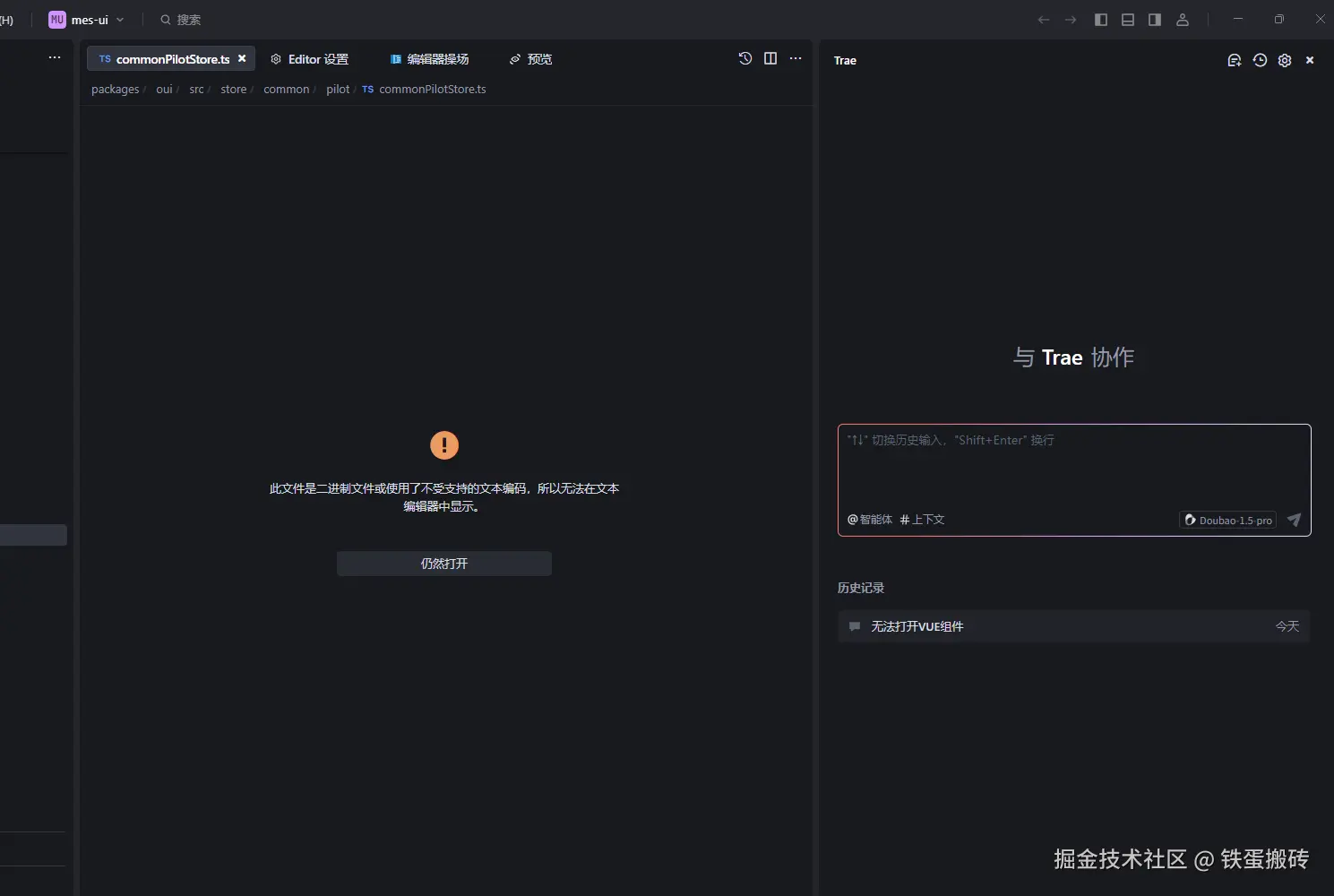Open the editor file history timeline icon
Viewport: 1334px width, 896px height.
coord(745,58)
